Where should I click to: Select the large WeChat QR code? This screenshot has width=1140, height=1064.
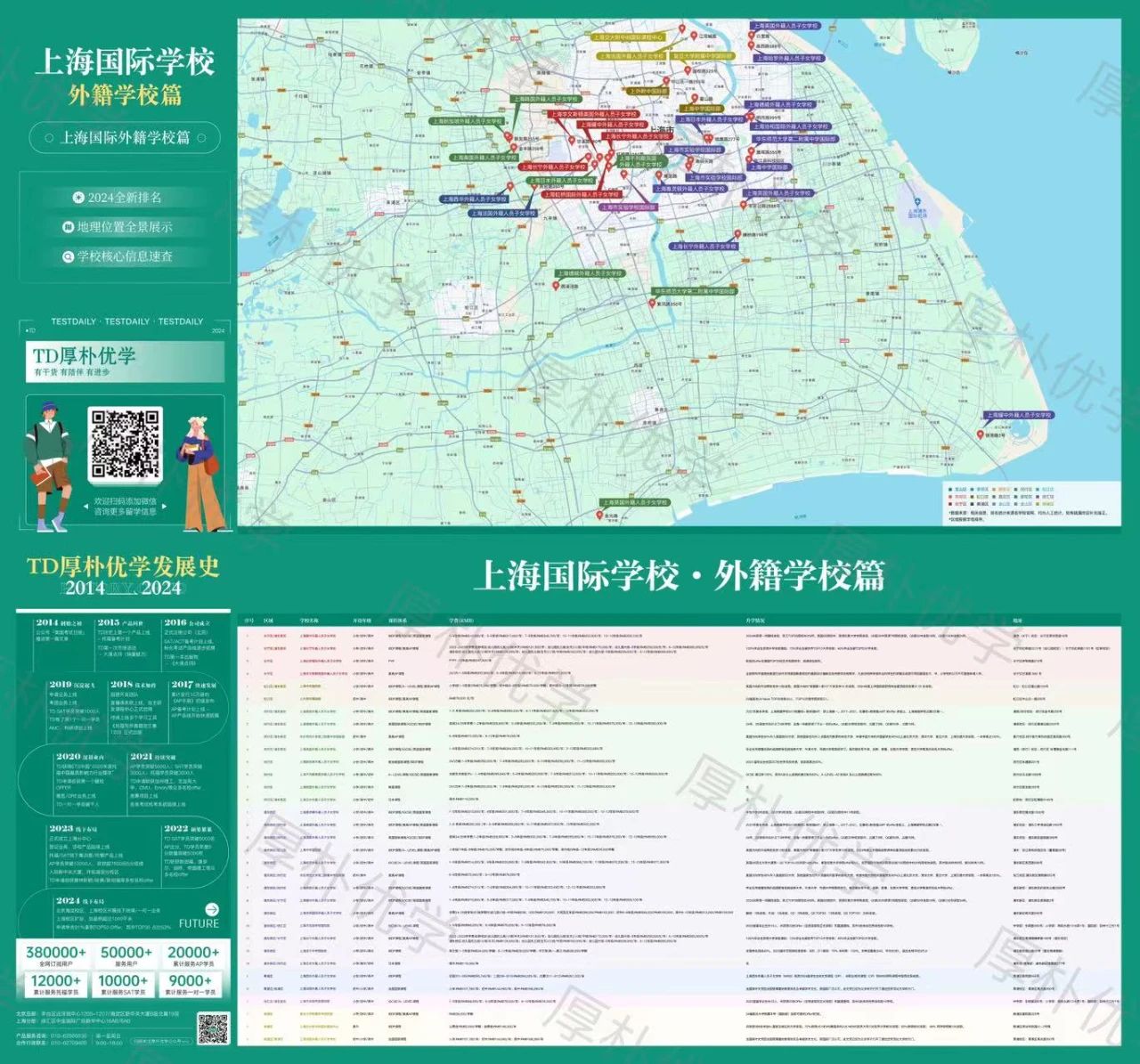(125, 444)
